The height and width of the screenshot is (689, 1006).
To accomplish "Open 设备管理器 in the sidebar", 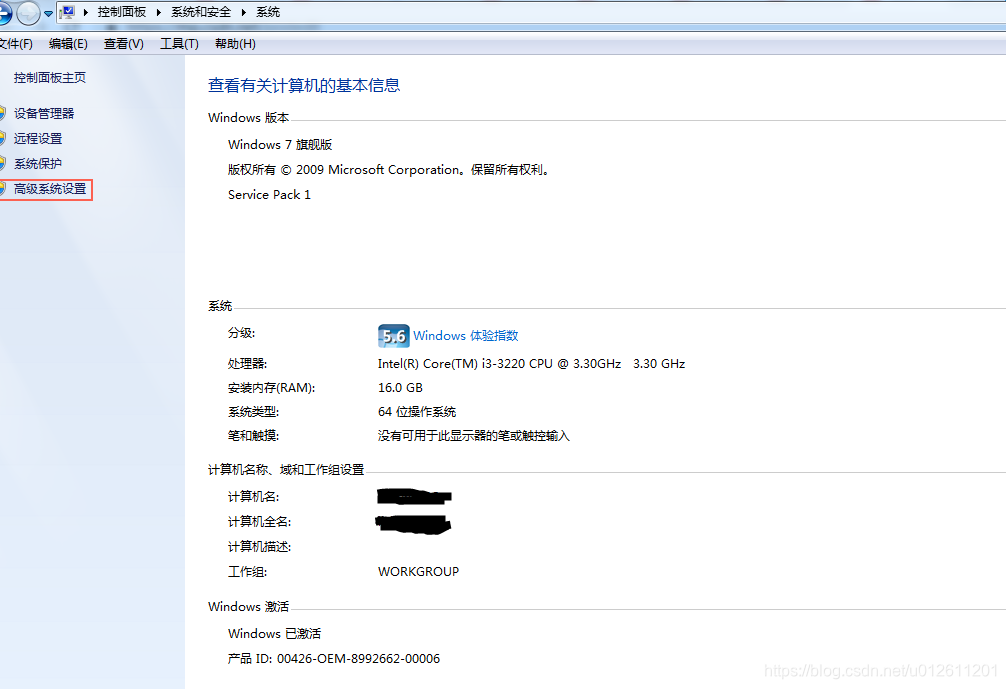I will 44,114.
